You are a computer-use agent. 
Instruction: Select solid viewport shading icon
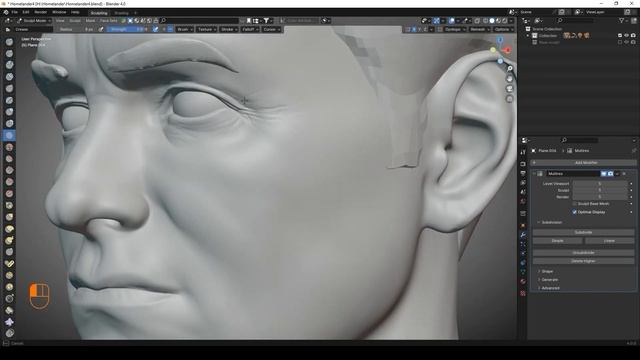point(492,20)
